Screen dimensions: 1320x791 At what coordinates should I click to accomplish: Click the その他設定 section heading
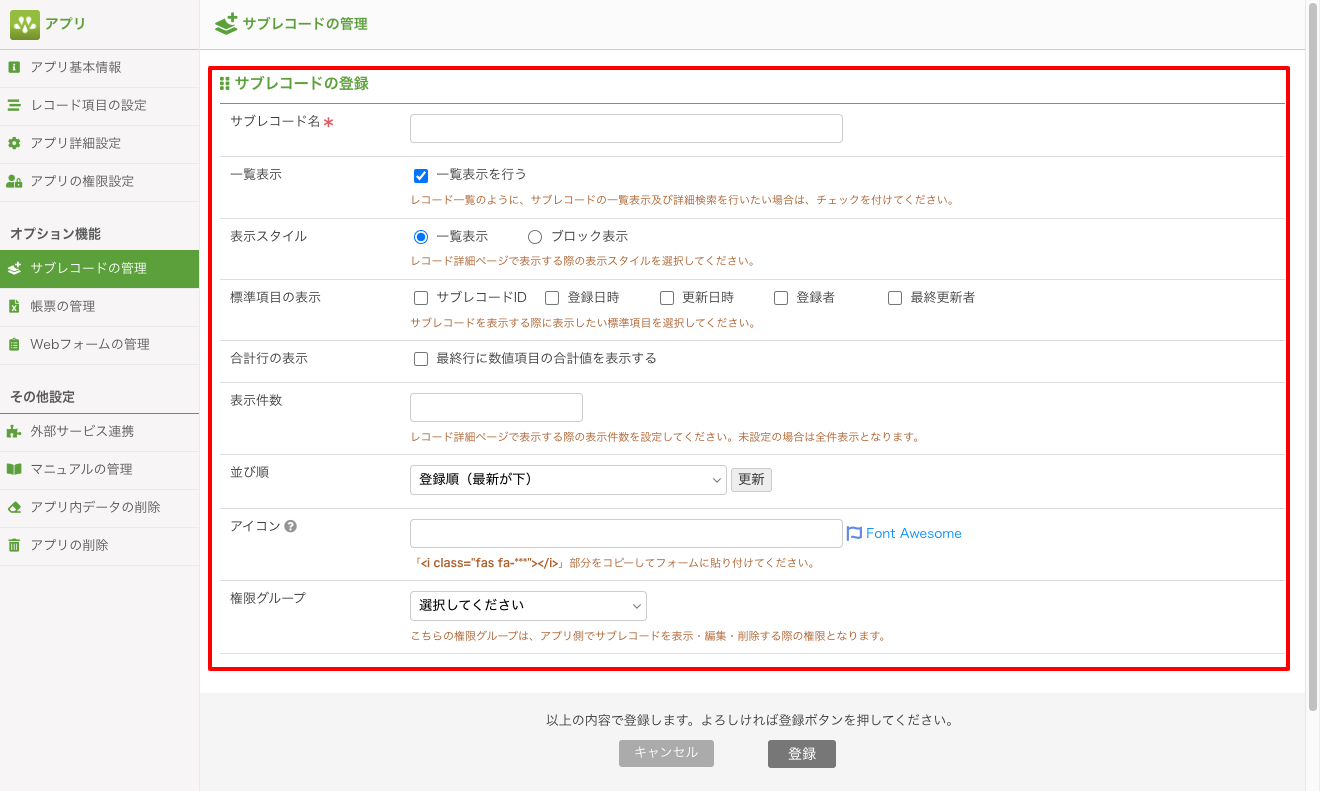tap(43, 397)
